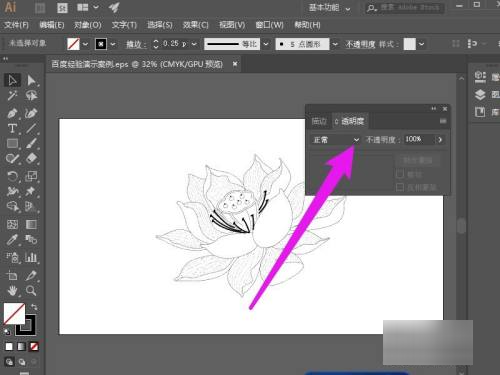The width and height of the screenshot is (500, 375).
Task: Select the Type tool
Action: click(12, 128)
